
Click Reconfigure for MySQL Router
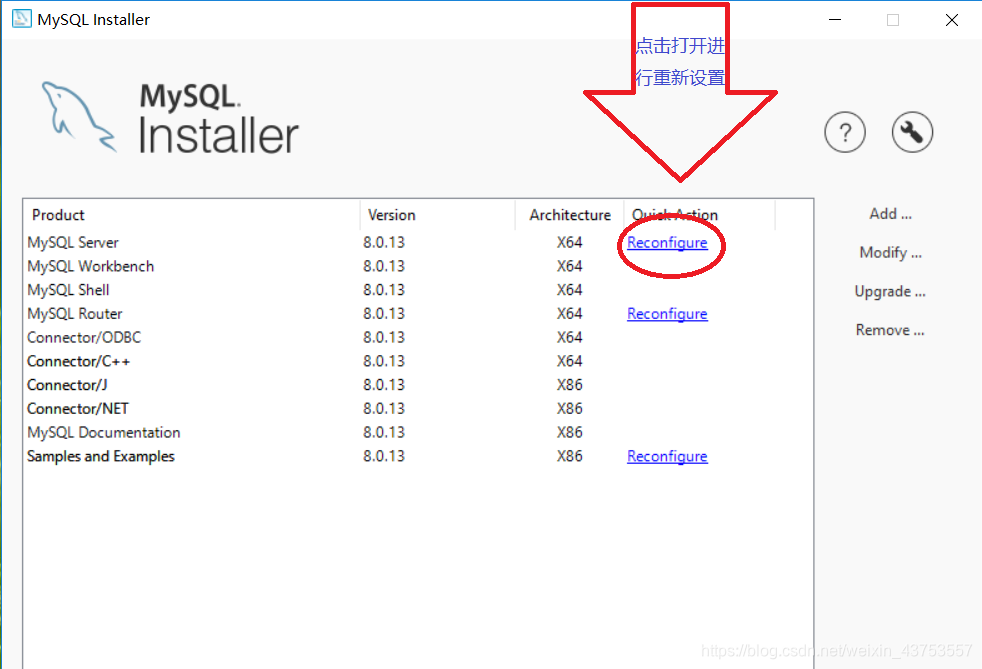point(667,314)
